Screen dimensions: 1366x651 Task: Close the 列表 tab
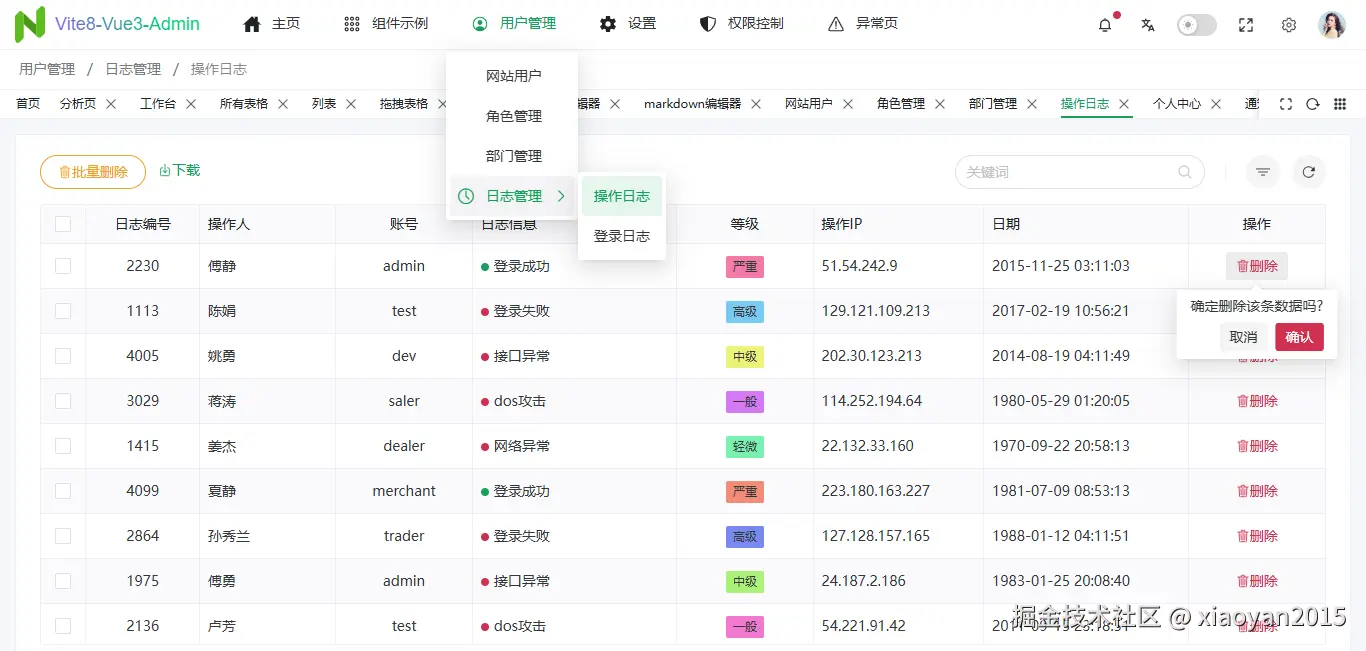[351, 104]
